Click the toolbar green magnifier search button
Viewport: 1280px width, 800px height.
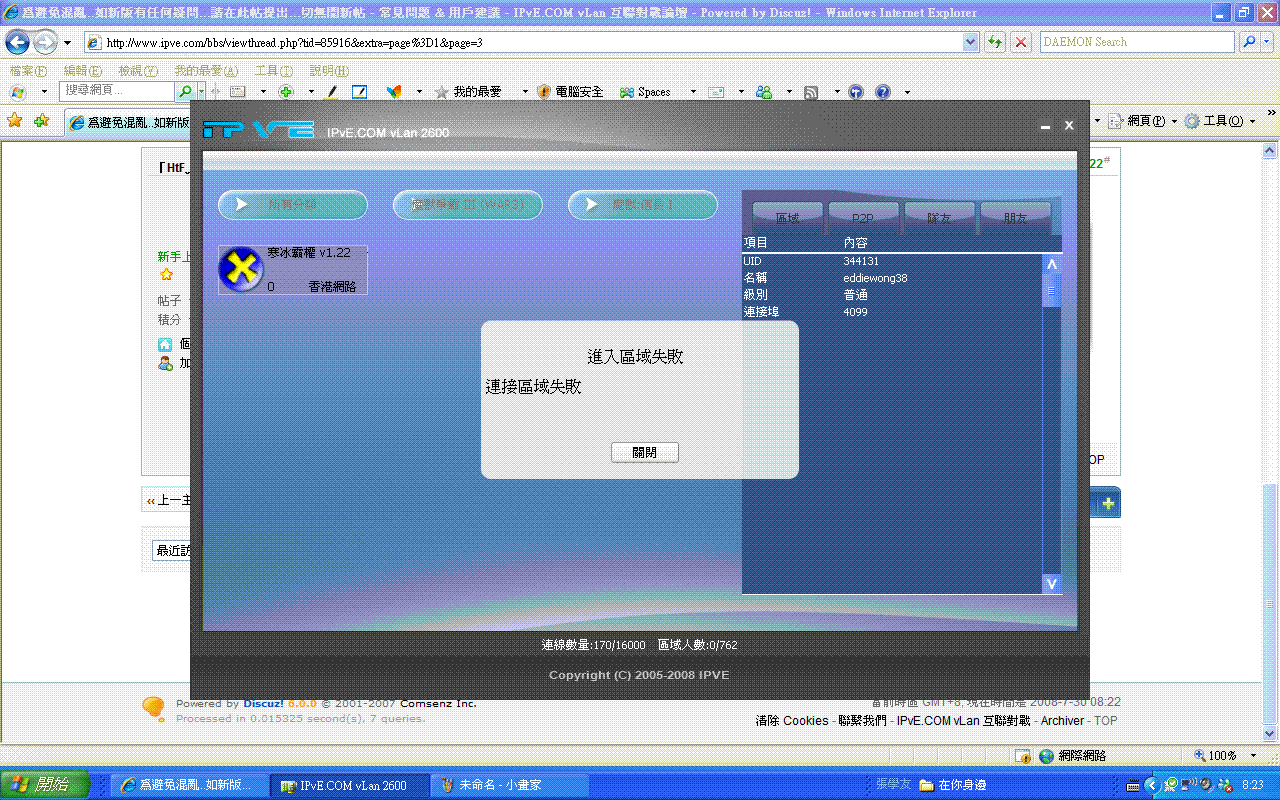[x=186, y=91]
